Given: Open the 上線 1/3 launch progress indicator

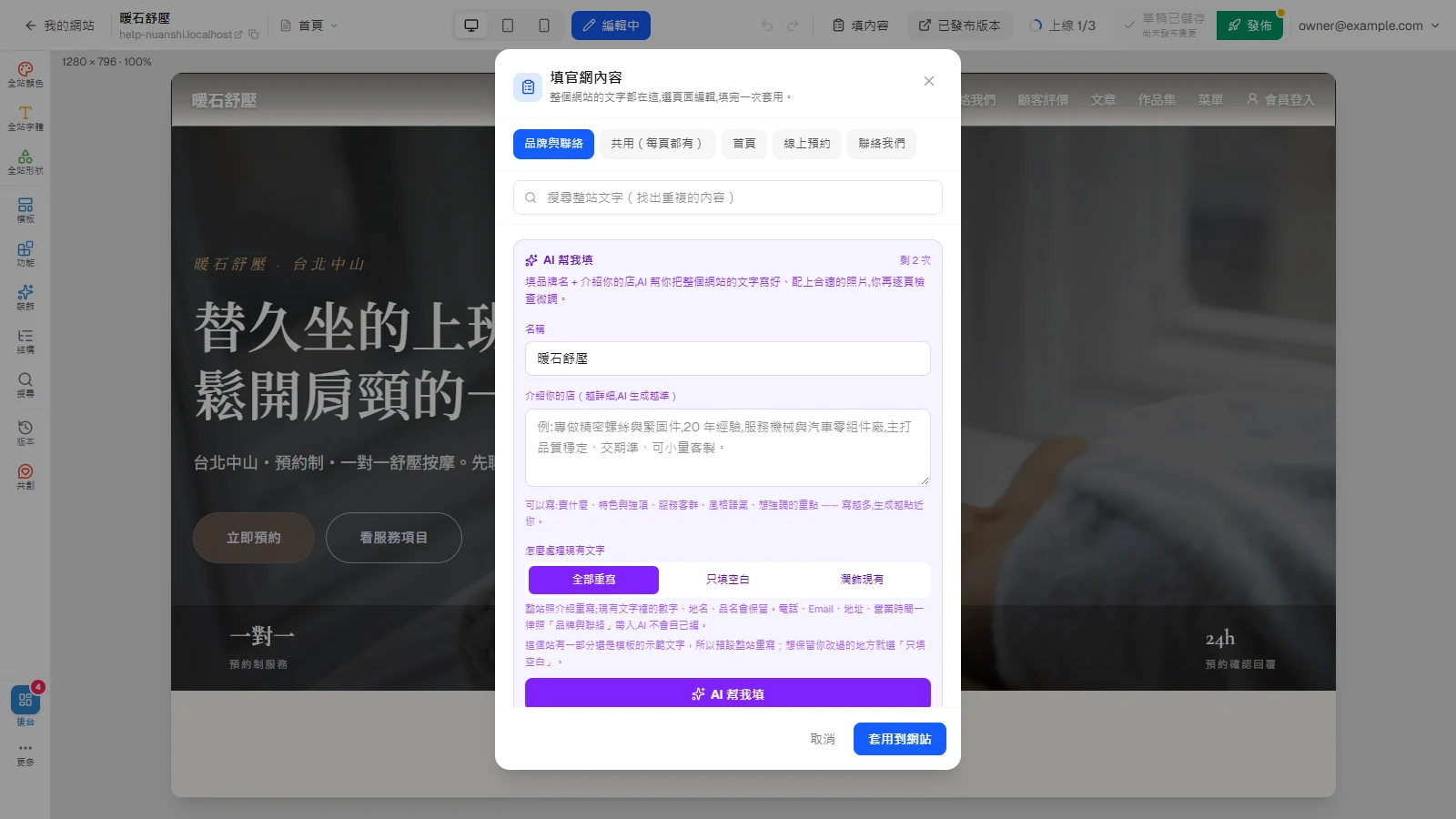Looking at the screenshot, I should coord(1062,25).
